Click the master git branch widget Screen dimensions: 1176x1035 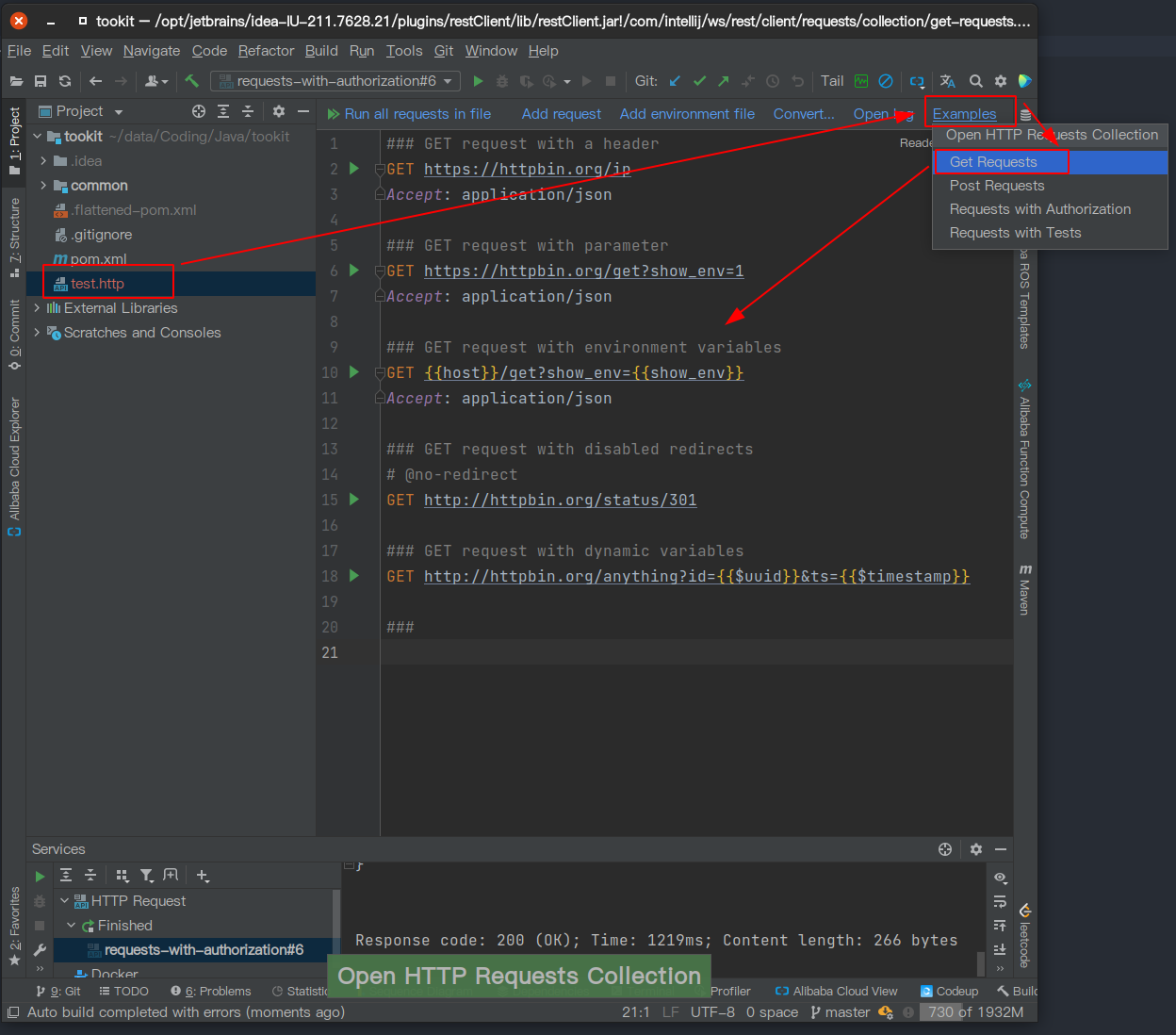pyautogui.click(x=840, y=1012)
